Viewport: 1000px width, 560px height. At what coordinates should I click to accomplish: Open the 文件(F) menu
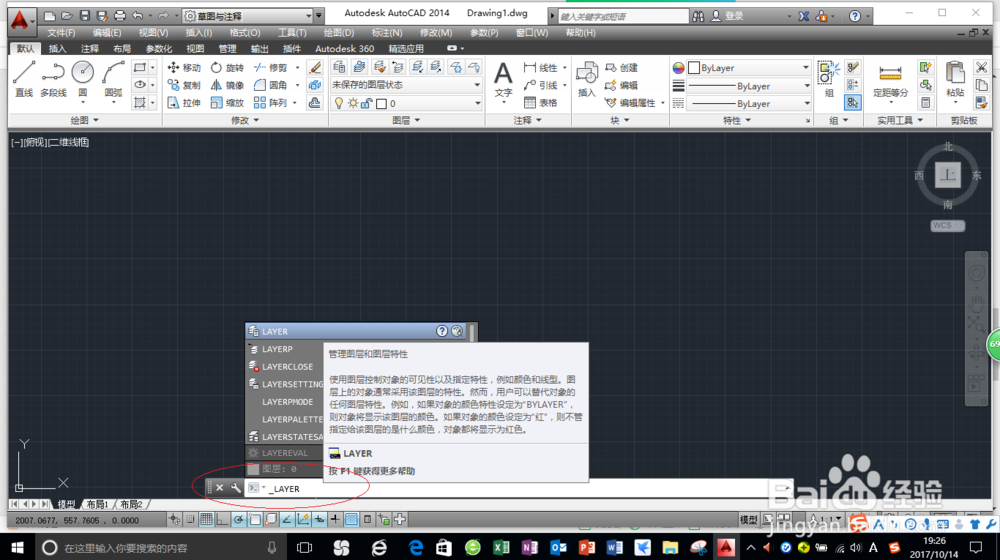point(61,33)
